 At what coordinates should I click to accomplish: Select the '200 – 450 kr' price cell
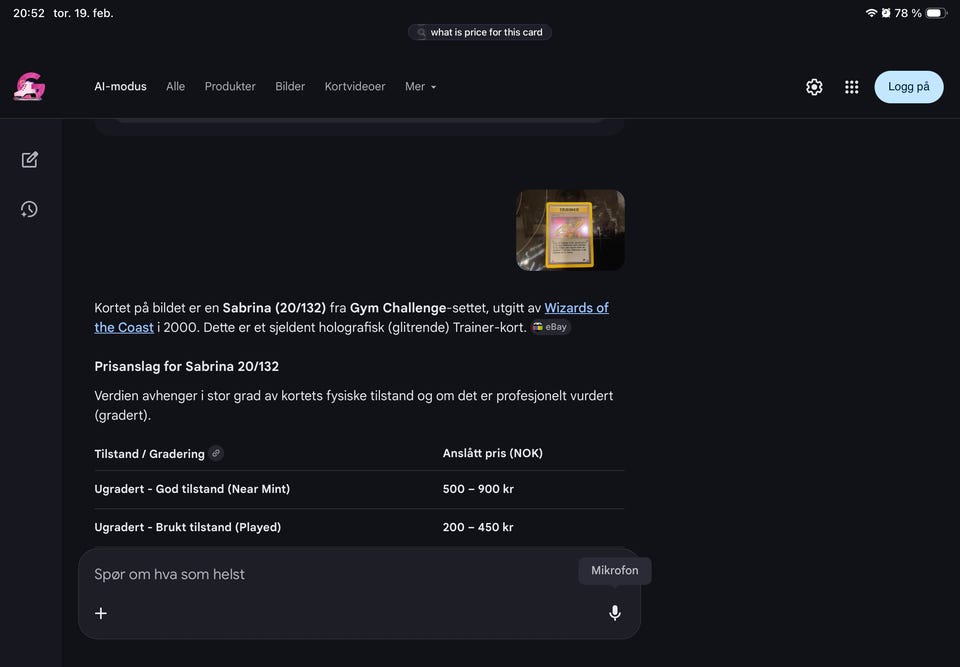tap(478, 527)
